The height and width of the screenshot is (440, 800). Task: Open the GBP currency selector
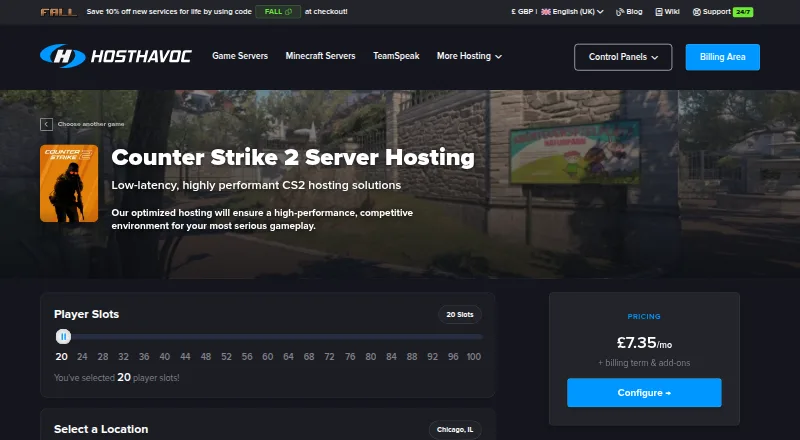522,12
